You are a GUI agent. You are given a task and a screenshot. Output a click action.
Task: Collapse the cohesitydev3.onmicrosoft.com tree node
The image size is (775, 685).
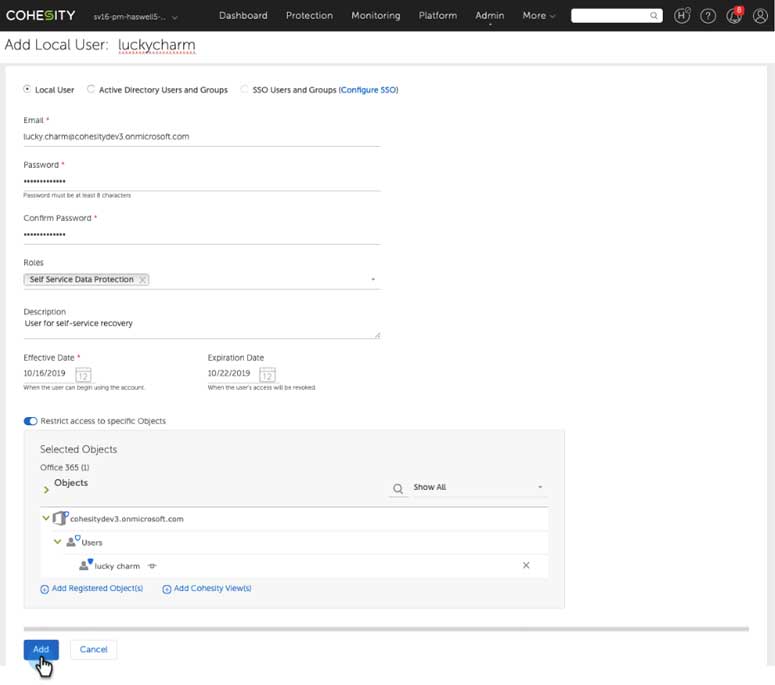click(46, 519)
